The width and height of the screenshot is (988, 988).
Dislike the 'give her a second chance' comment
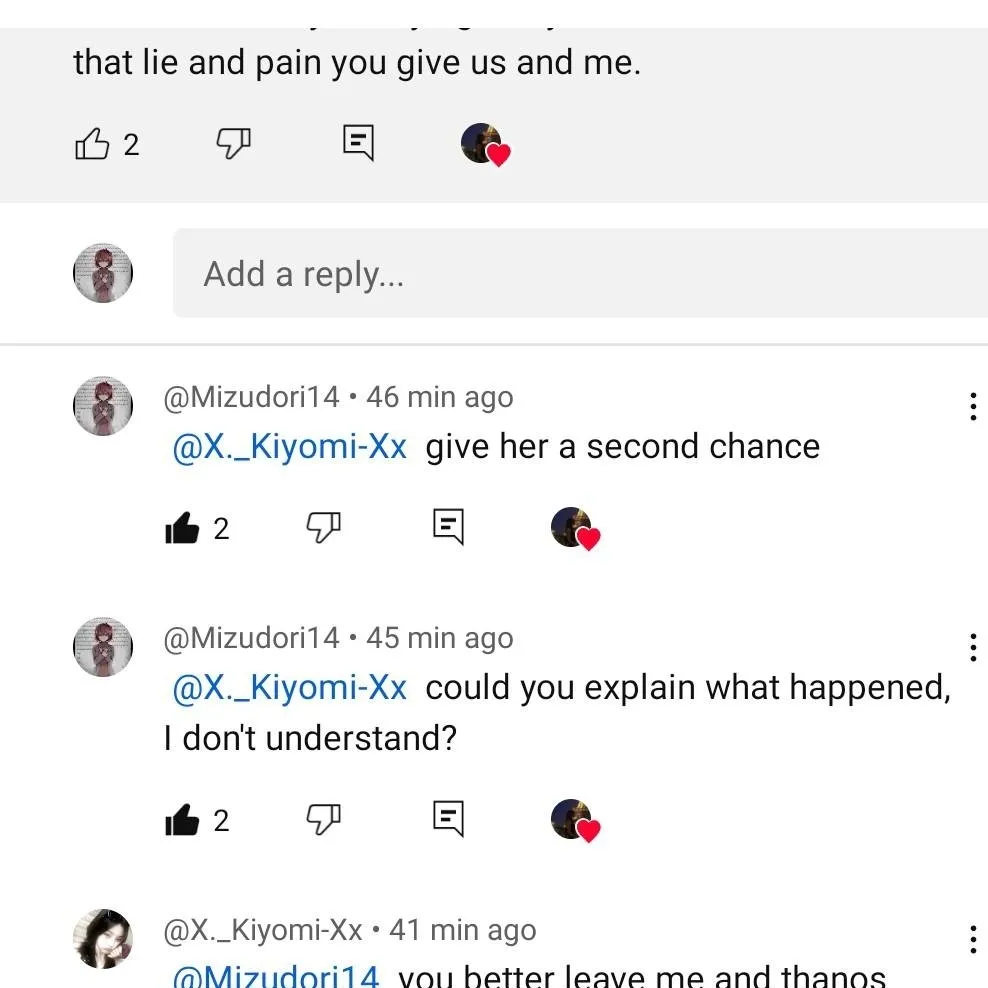tap(323, 527)
